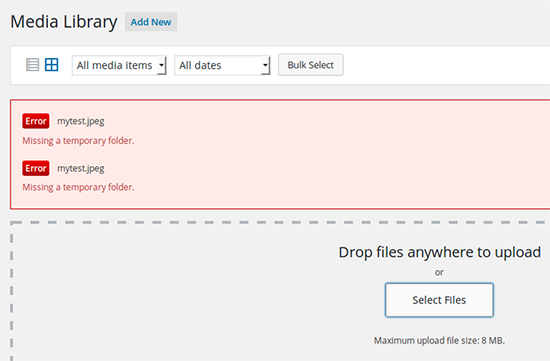The height and width of the screenshot is (361, 550).
Task: Open the All dates dropdown
Action: click(222, 65)
